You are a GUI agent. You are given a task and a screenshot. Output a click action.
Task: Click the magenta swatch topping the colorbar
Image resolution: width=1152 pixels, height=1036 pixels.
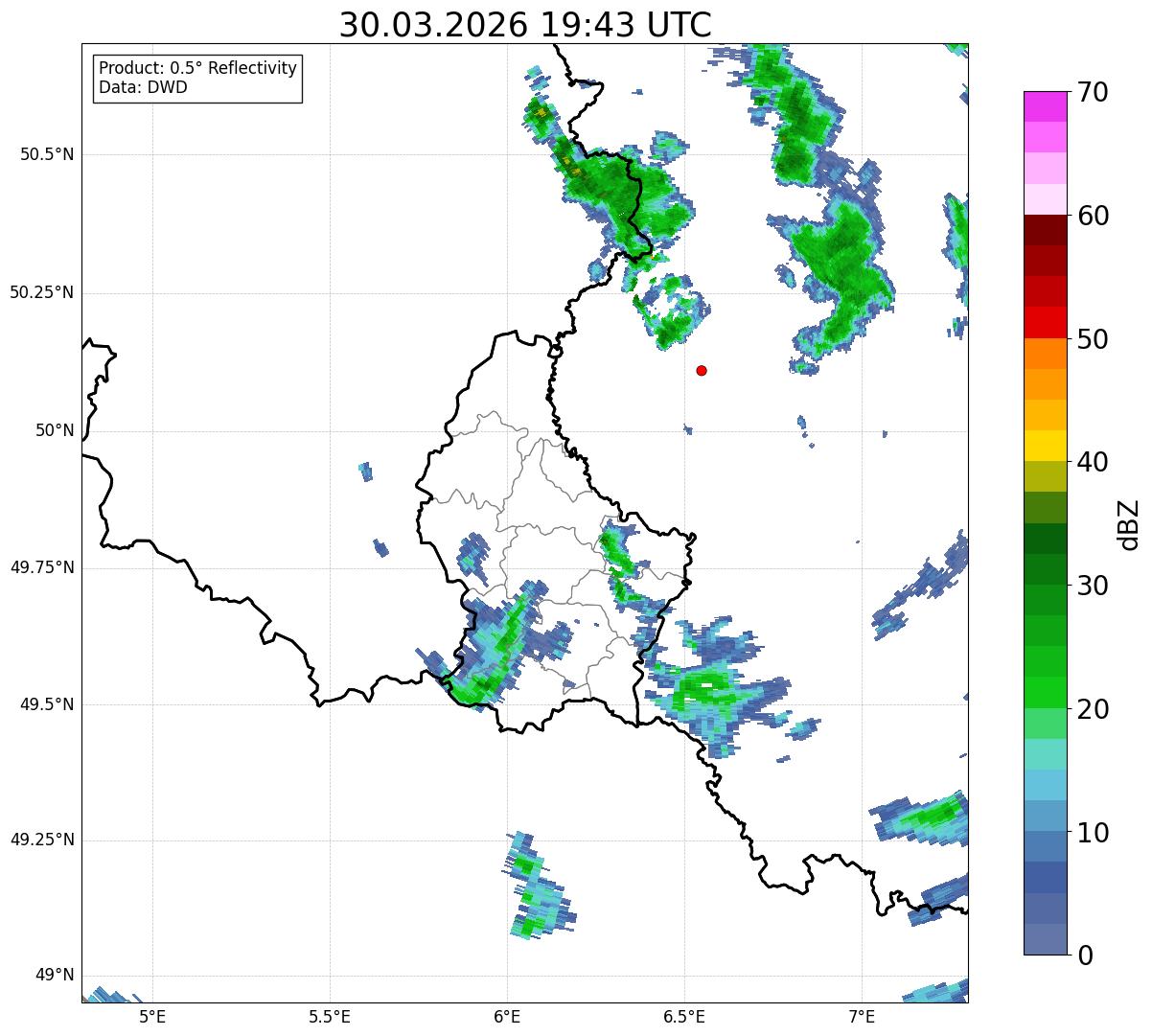tap(1045, 106)
